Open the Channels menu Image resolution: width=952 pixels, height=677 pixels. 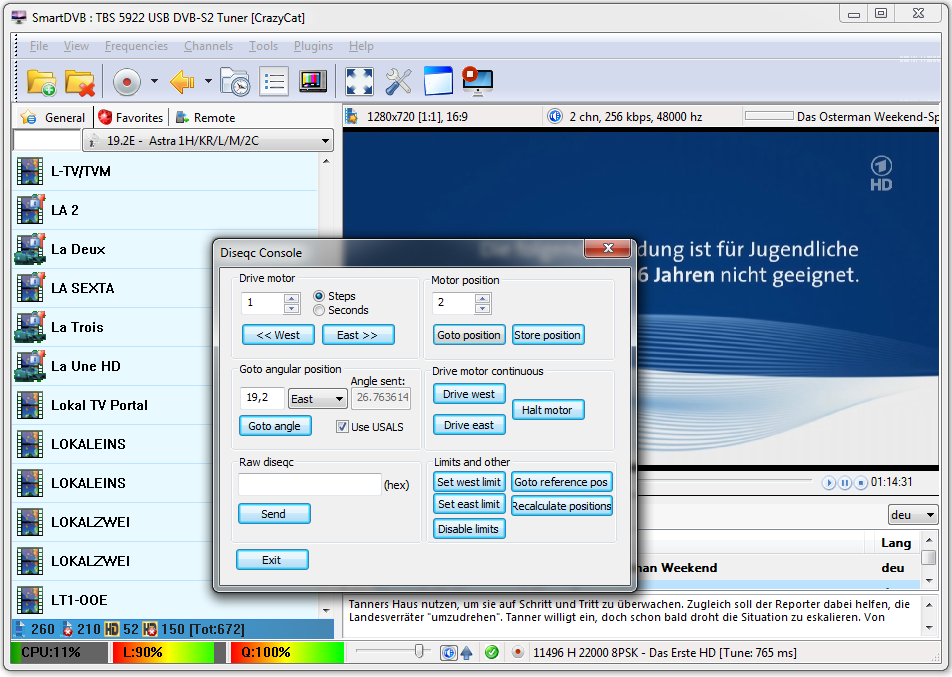point(208,46)
